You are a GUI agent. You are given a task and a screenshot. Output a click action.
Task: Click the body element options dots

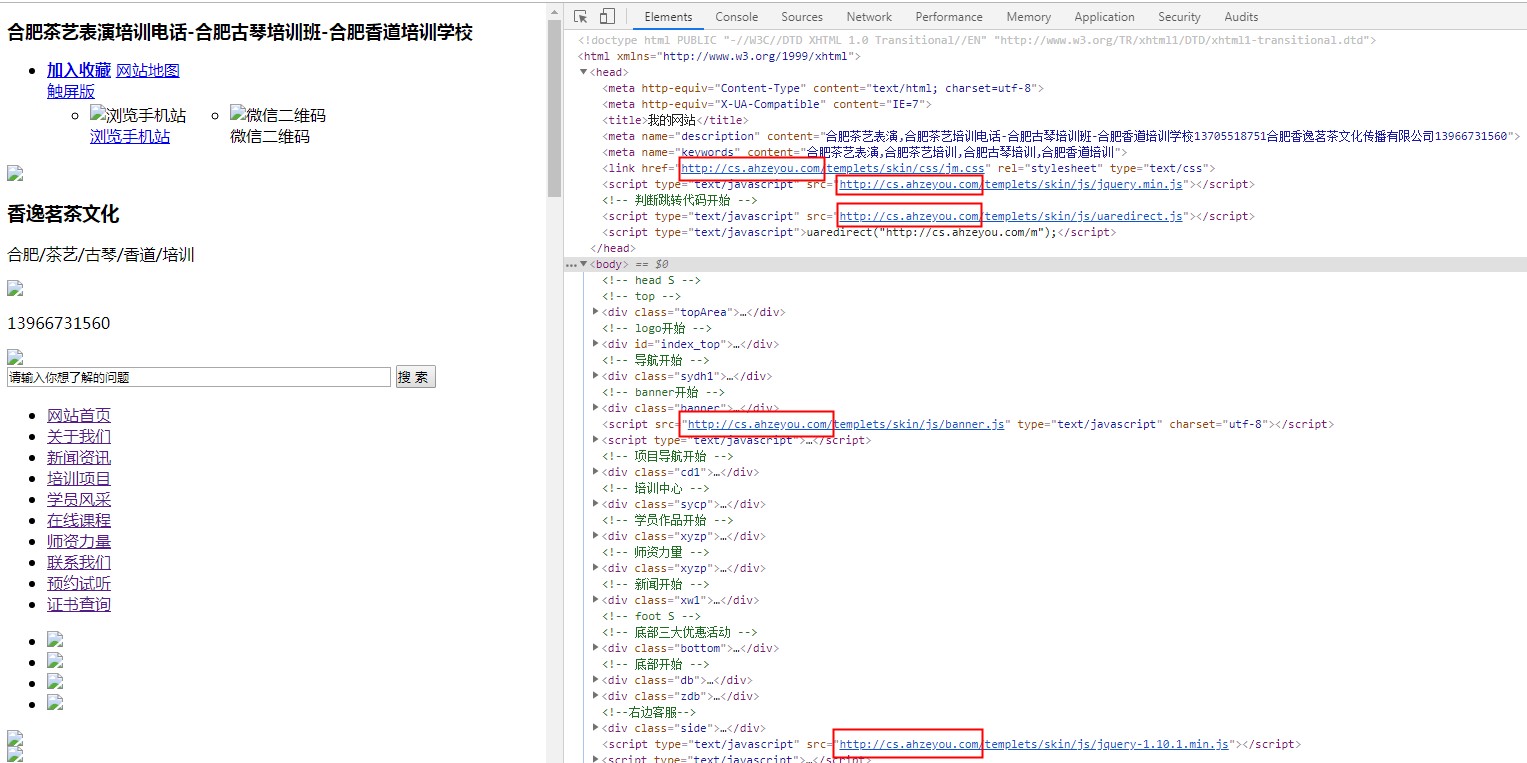[570, 264]
